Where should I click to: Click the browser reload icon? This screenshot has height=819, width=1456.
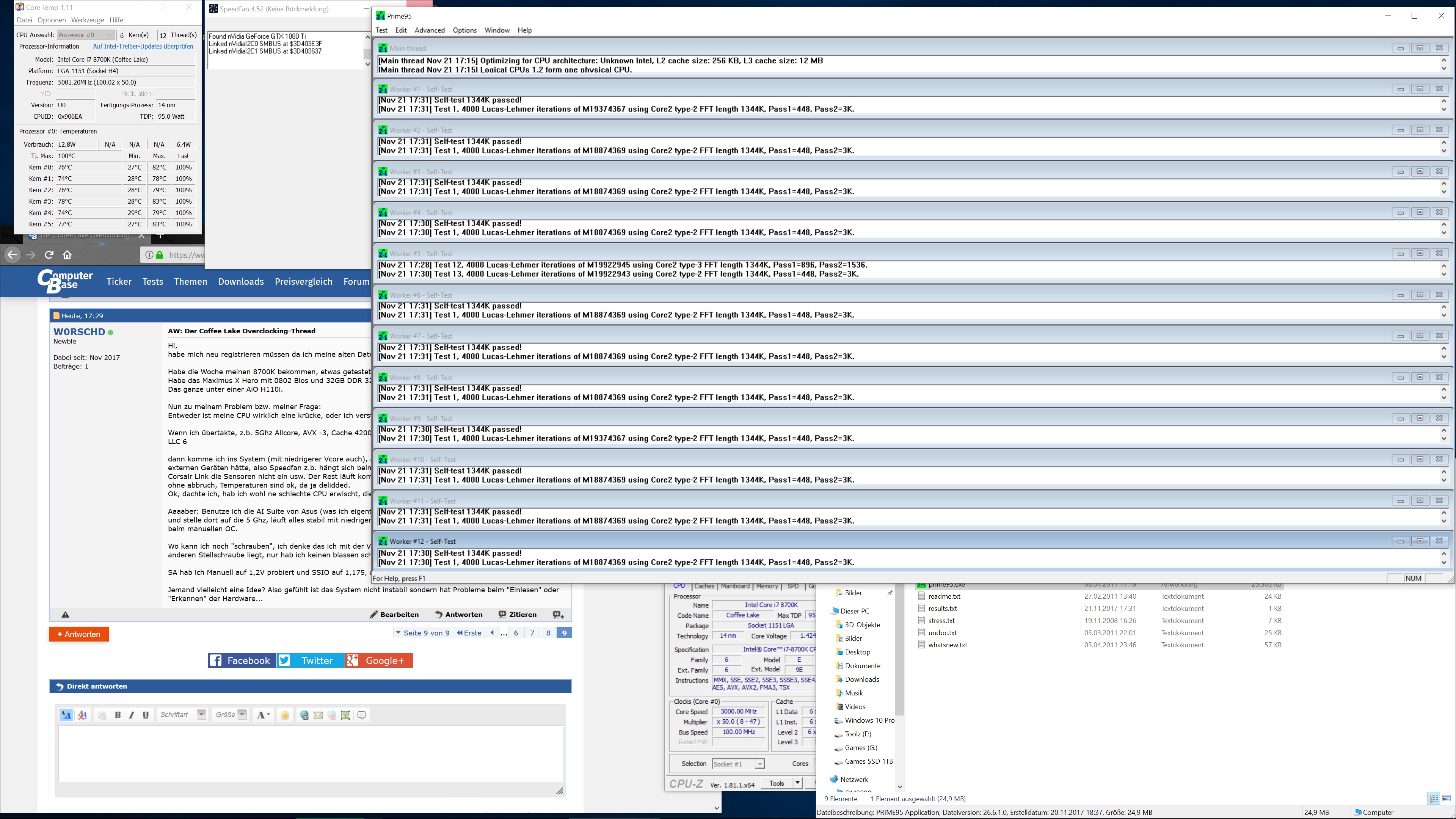(49, 255)
